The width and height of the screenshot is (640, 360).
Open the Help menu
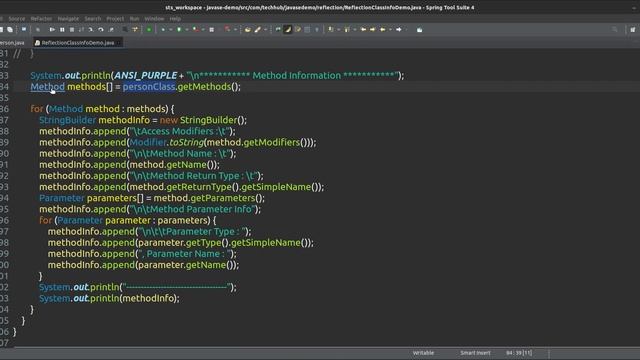[x=175, y=19]
